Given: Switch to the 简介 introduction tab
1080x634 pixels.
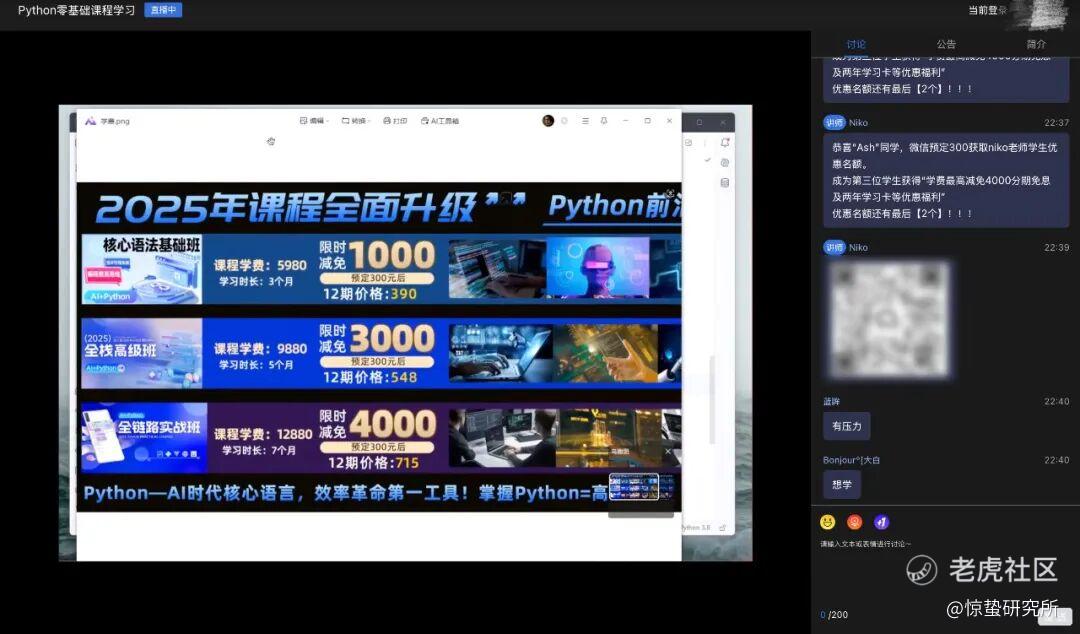Looking at the screenshot, I should 1036,44.
